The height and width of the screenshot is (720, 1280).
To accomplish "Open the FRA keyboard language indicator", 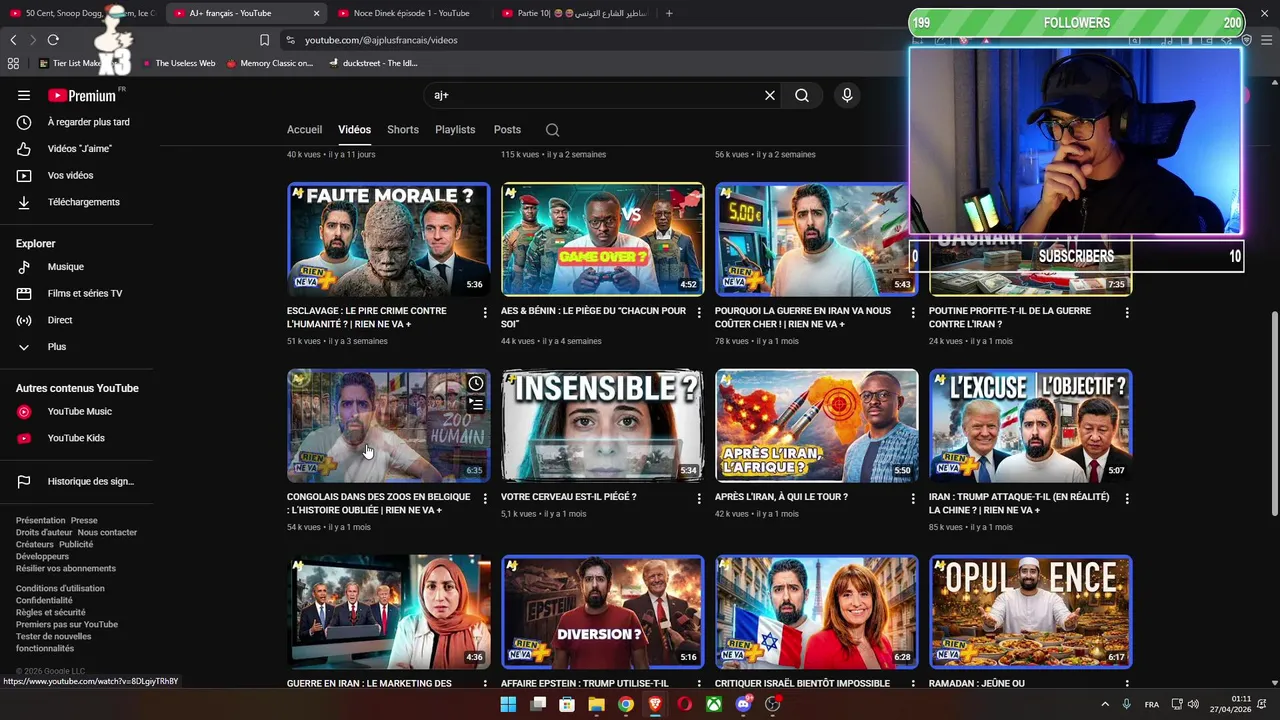I will click(1152, 704).
